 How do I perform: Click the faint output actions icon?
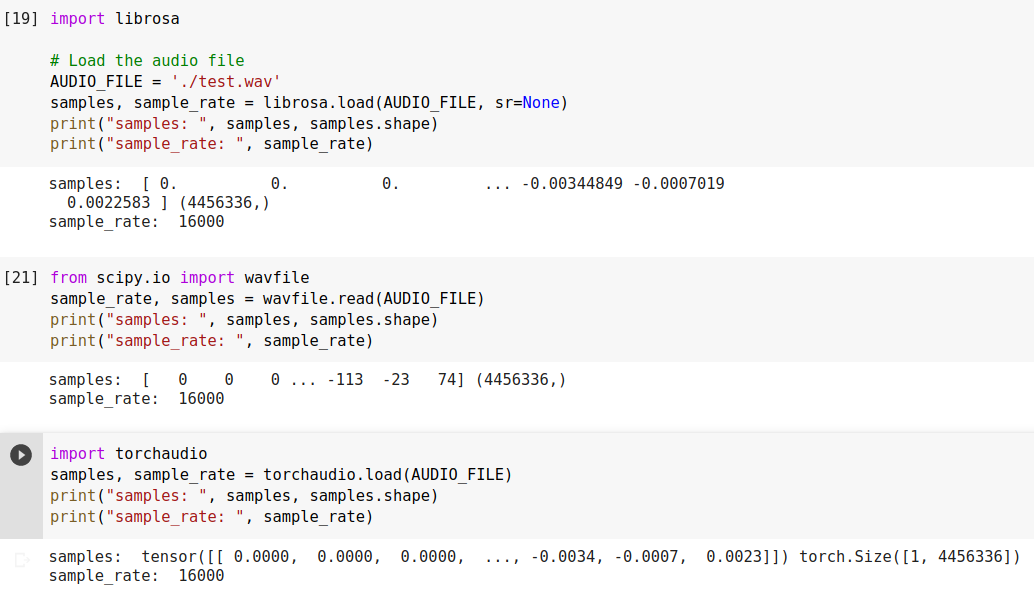[20, 560]
